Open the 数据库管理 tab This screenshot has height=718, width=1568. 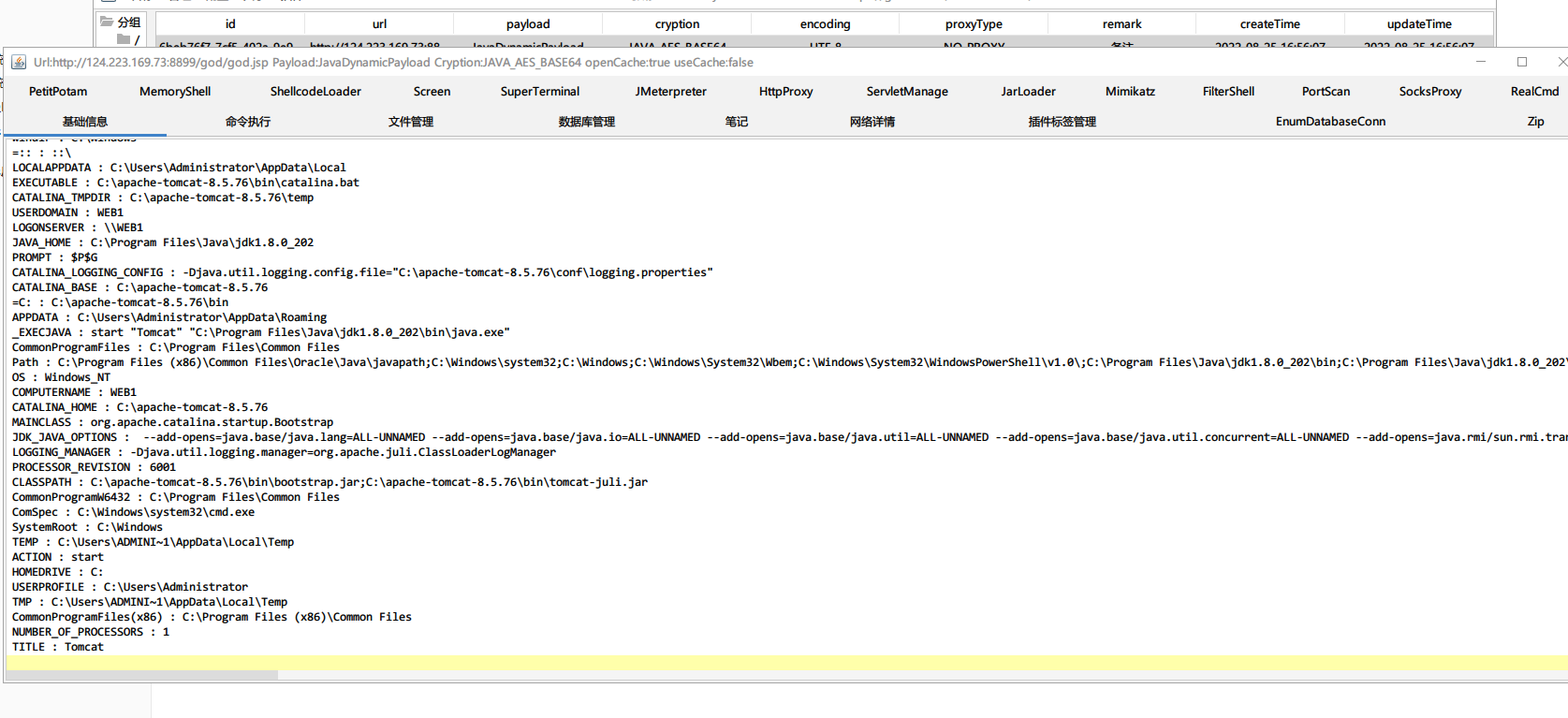tap(587, 122)
